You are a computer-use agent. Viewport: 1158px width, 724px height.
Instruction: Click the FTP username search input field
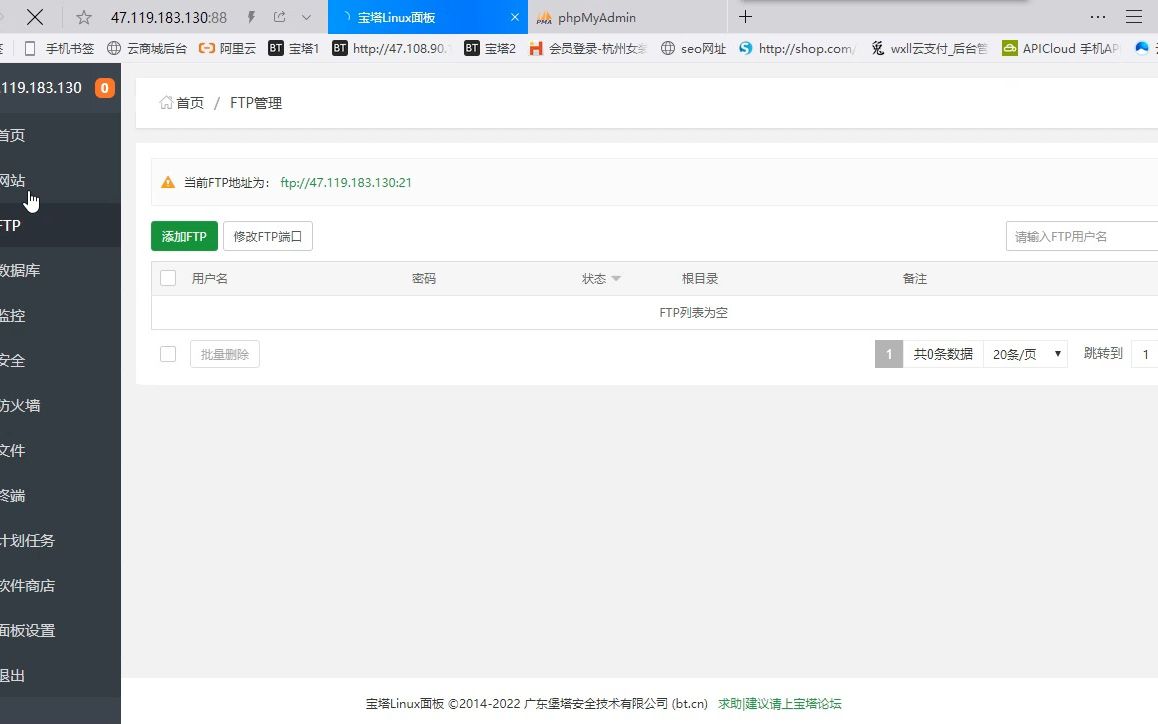click(1080, 236)
